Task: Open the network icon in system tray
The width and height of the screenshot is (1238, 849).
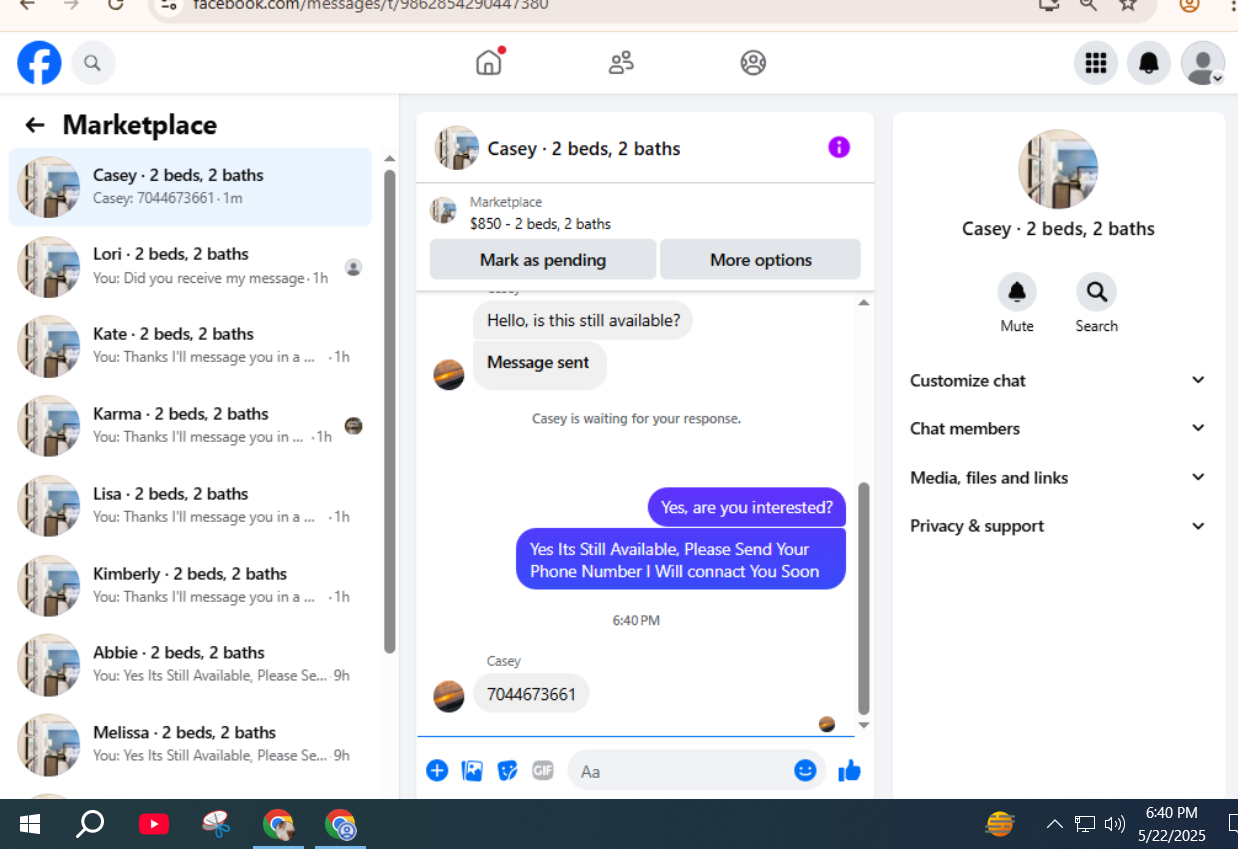Action: (1085, 824)
